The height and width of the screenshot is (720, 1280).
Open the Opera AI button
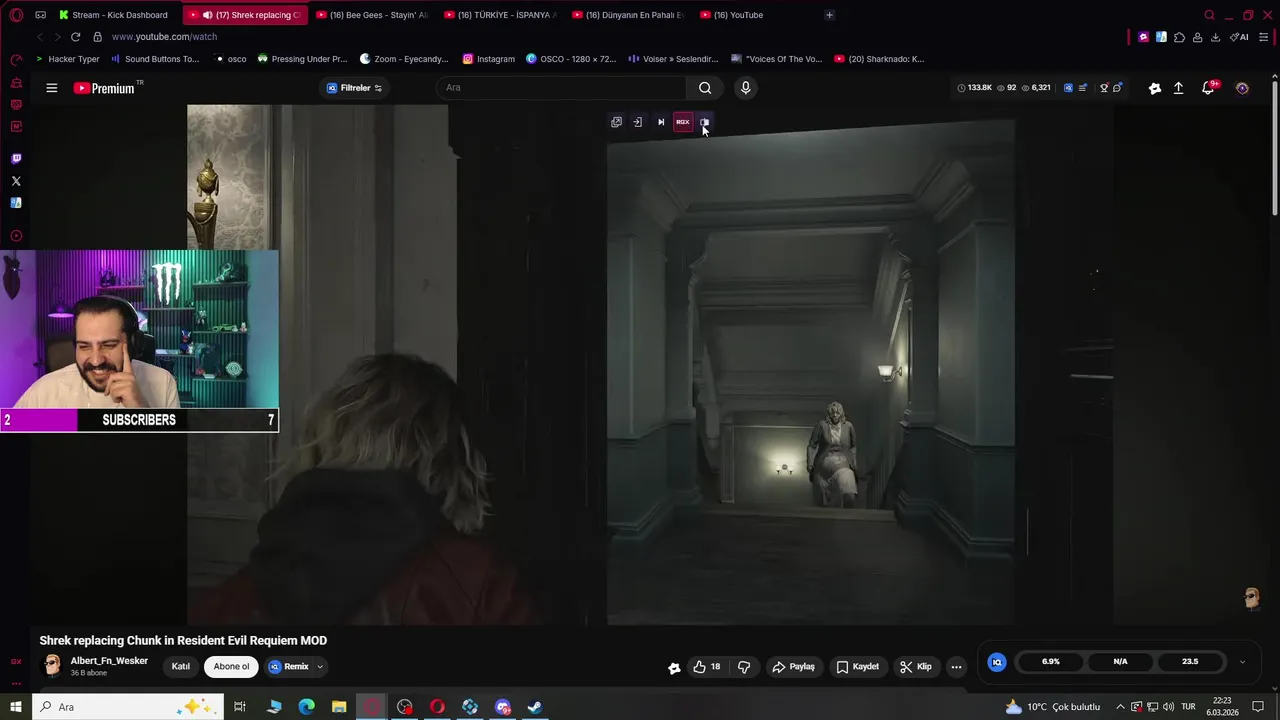(1239, 37)
